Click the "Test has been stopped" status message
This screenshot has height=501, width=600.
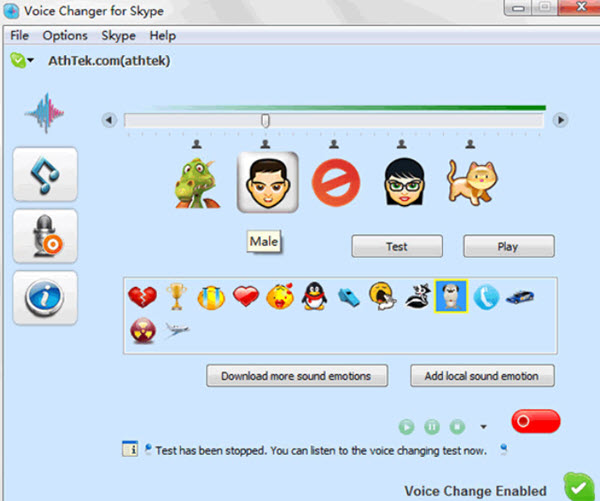pyautogui.click(x=321, y=451)
